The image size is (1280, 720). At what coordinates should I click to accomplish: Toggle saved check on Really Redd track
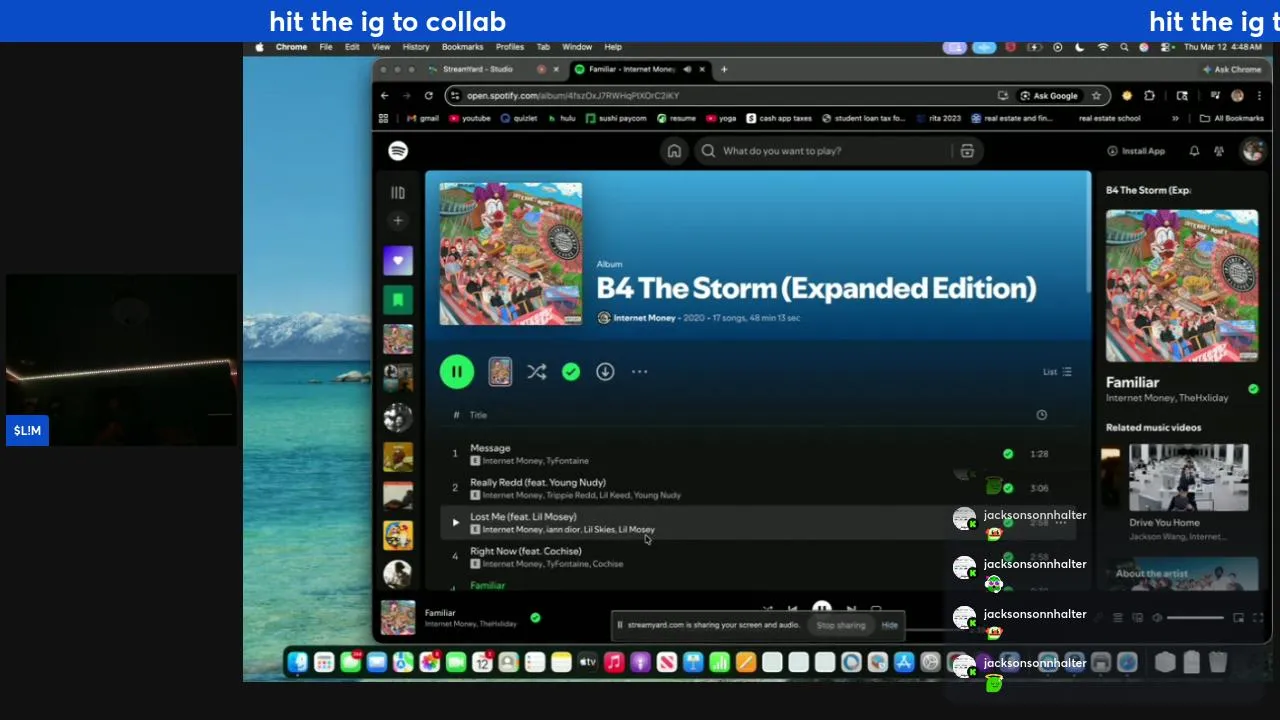pyautogui.click(x=1008, y=488)
